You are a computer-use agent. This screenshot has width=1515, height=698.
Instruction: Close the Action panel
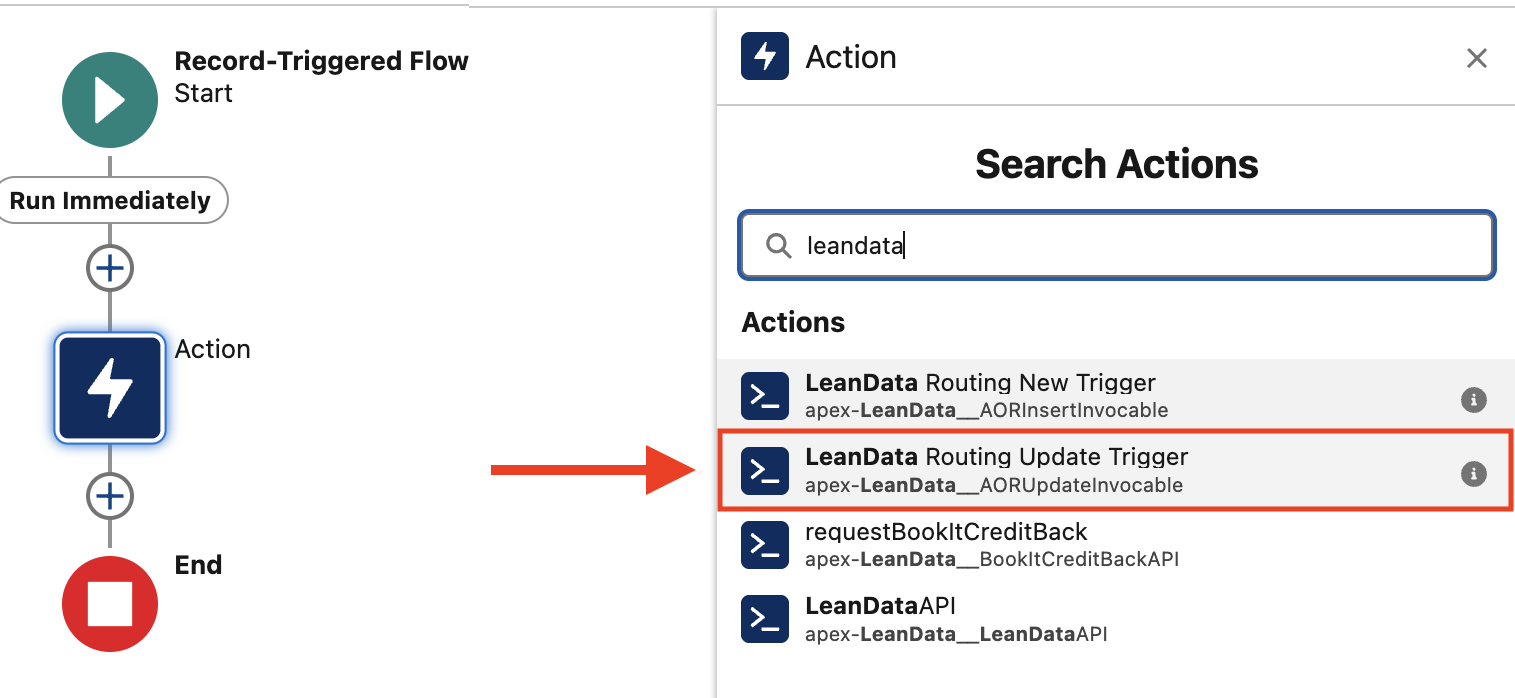[x=1477, y=58]
